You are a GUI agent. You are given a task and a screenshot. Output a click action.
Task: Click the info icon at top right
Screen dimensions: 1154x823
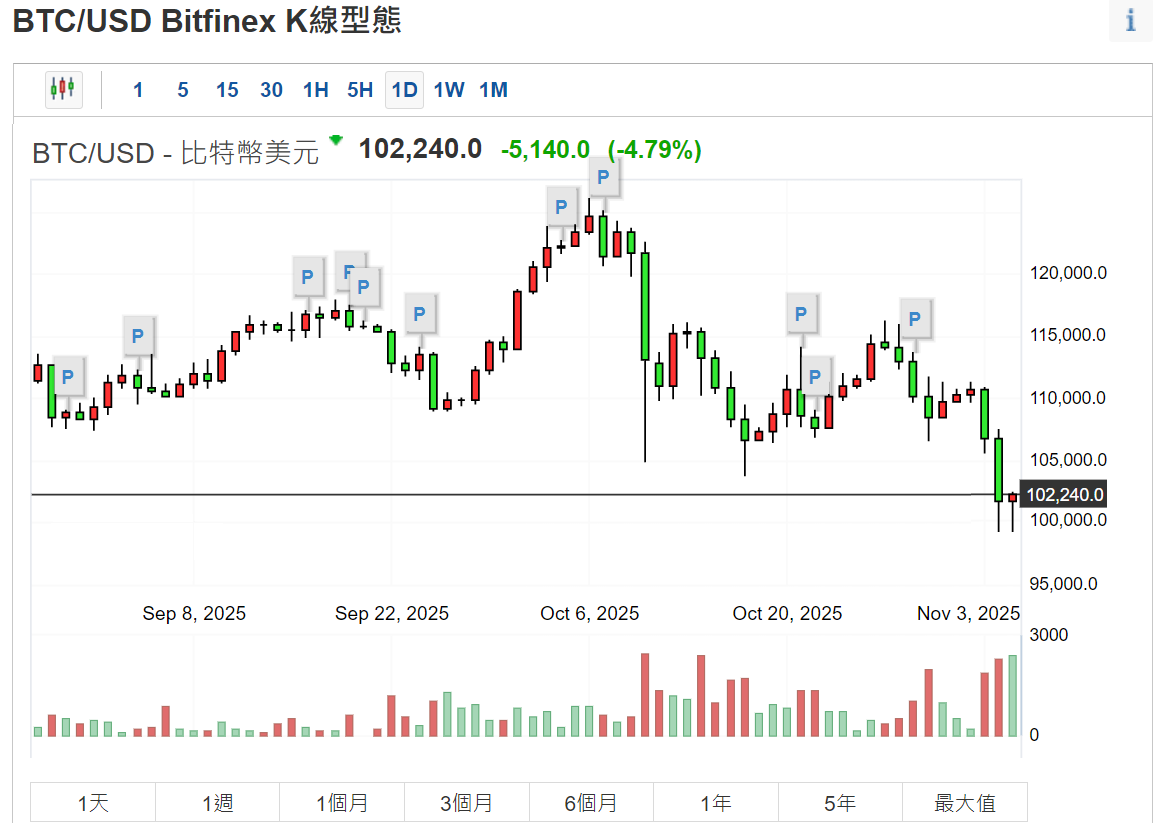click(1131, 21)
